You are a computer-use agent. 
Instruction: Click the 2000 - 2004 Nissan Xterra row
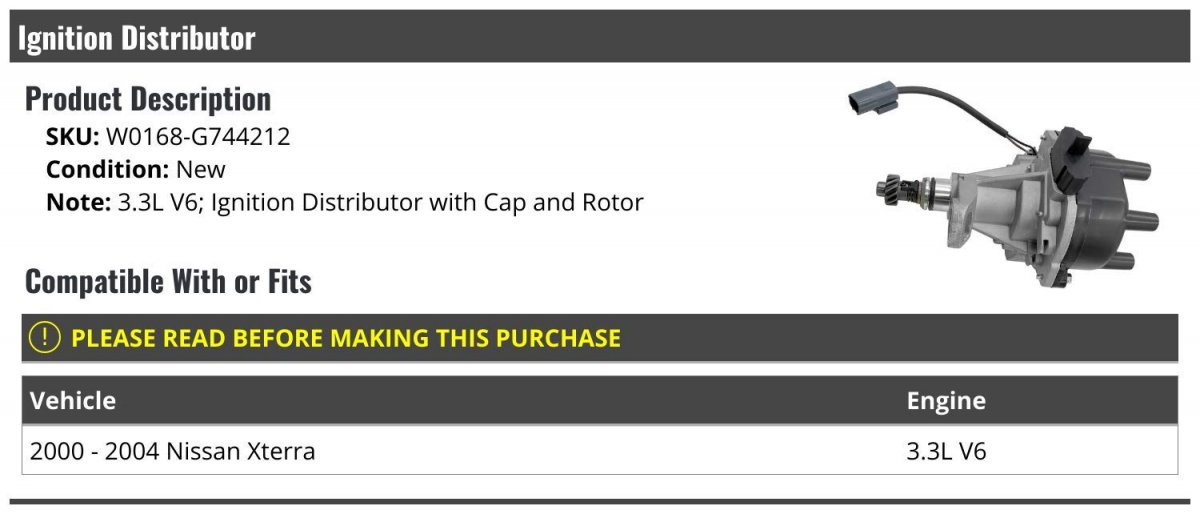(x=600, y=451)
